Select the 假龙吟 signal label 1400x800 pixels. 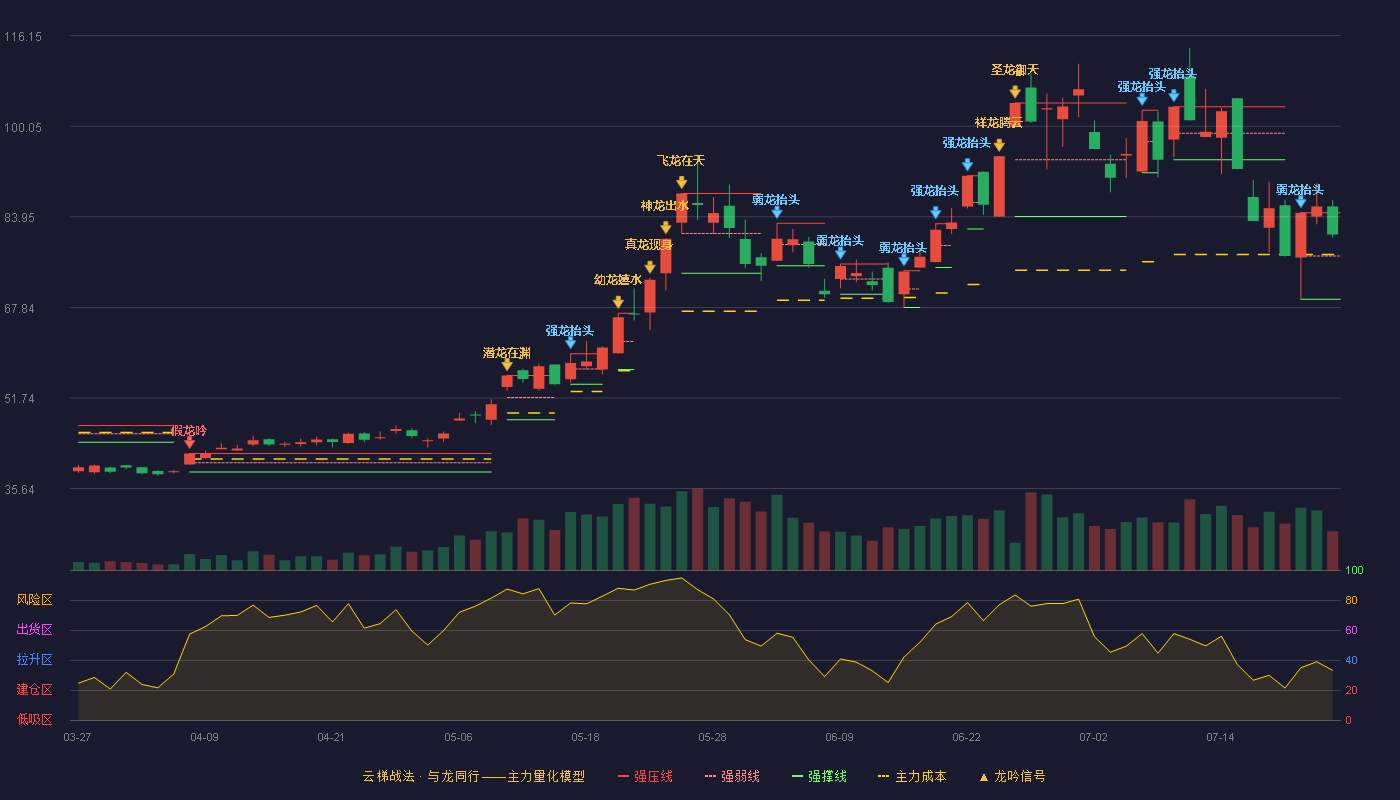point(189,431)
